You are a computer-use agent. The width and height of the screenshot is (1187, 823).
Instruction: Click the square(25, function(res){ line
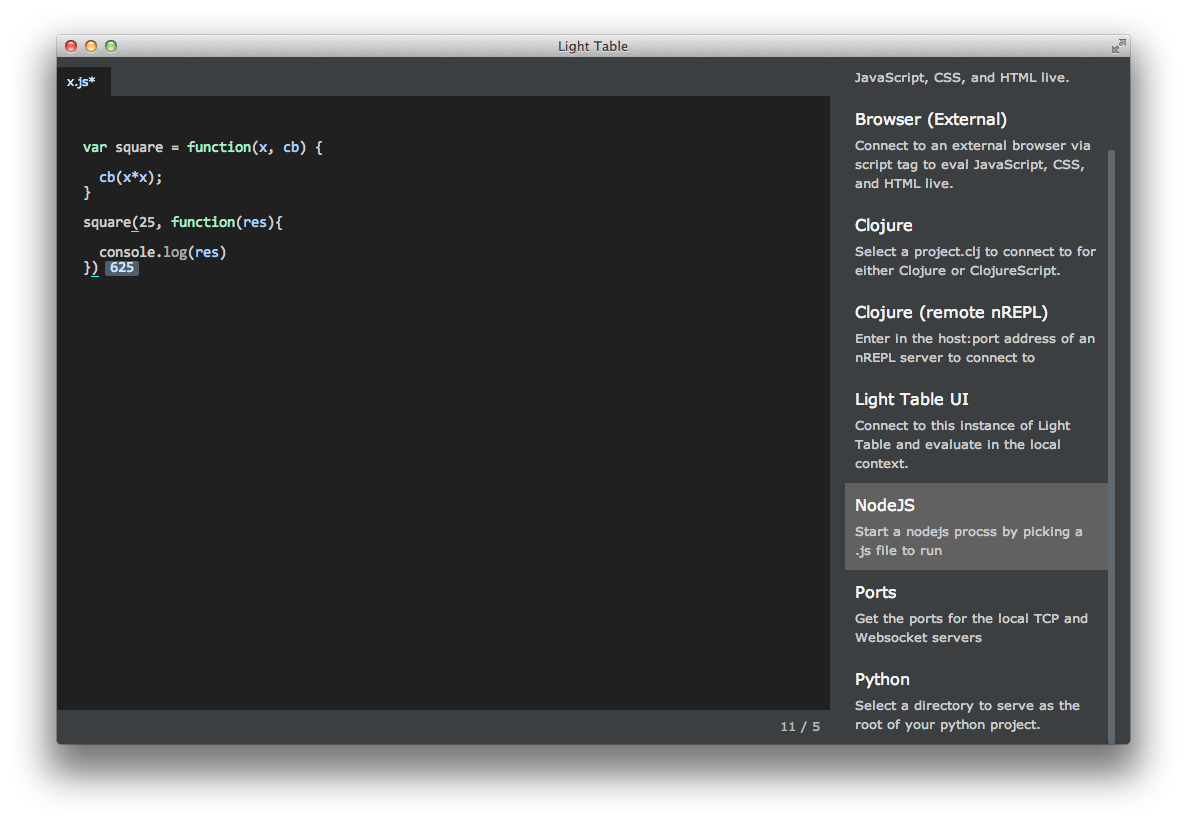tap(183, 222)
